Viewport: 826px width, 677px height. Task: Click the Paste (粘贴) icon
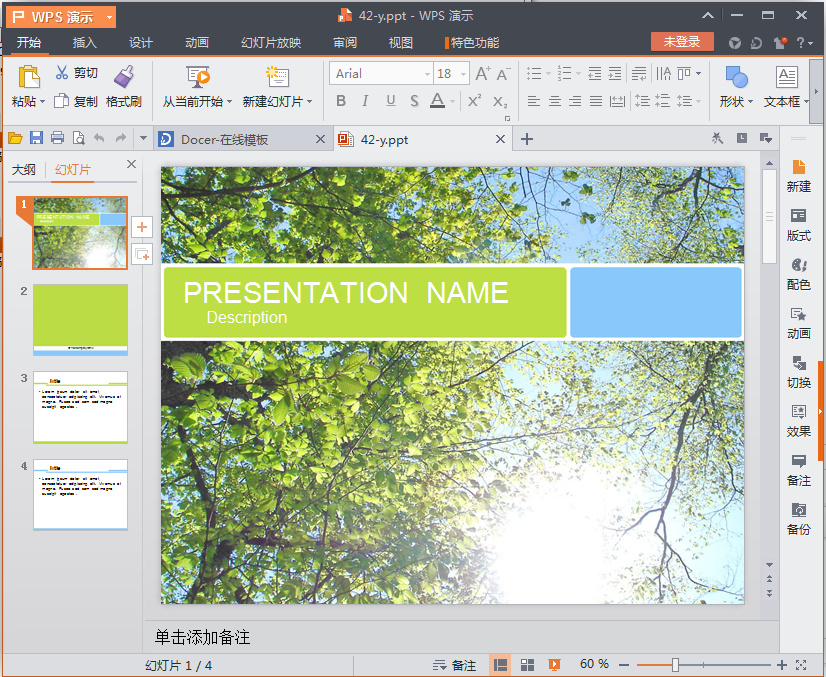(28, 77)
